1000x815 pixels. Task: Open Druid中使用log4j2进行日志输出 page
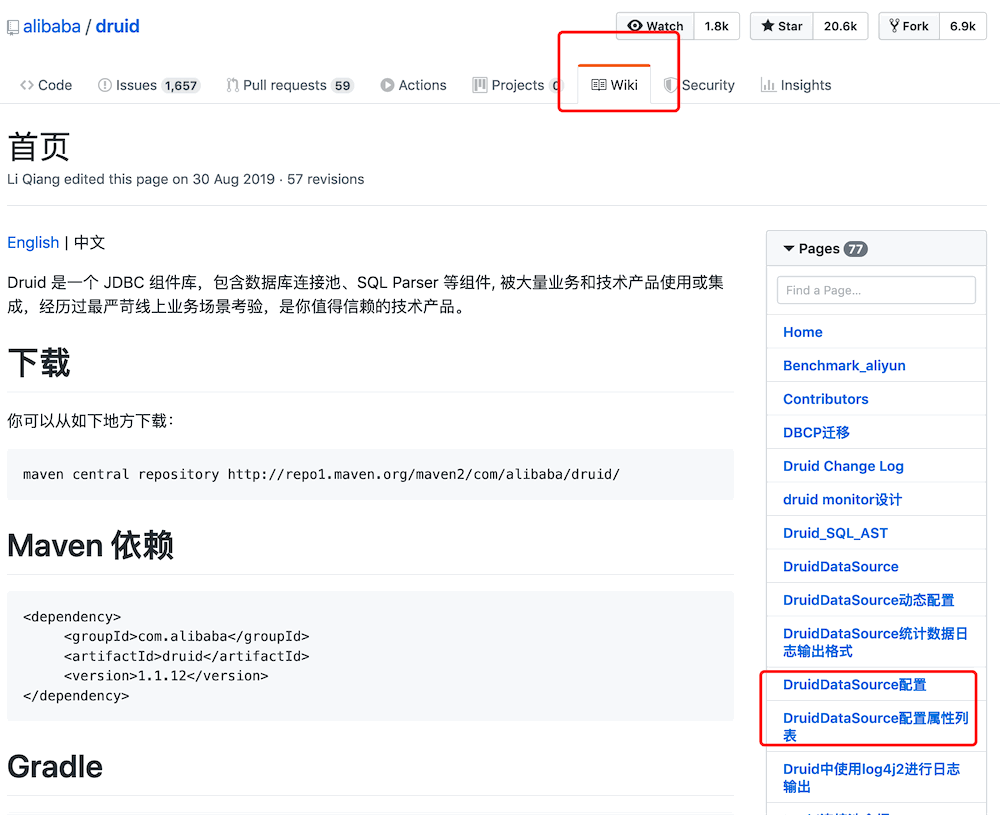(871, 777)
